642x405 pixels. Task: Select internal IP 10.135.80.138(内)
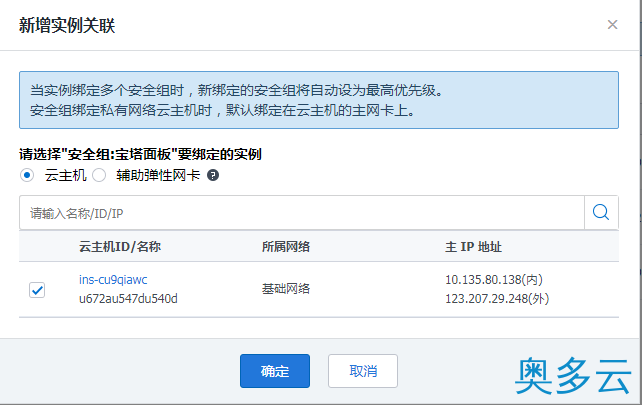494,280
